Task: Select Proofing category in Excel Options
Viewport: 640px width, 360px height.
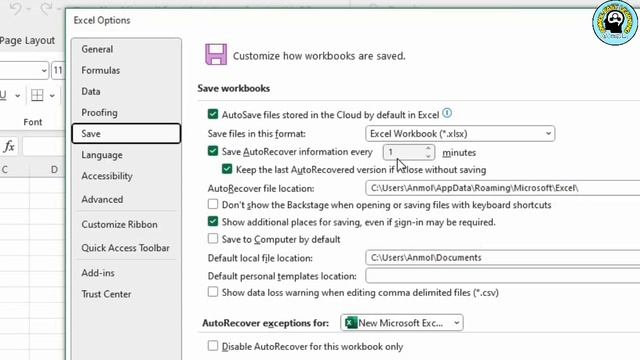Action: [126, 113]
